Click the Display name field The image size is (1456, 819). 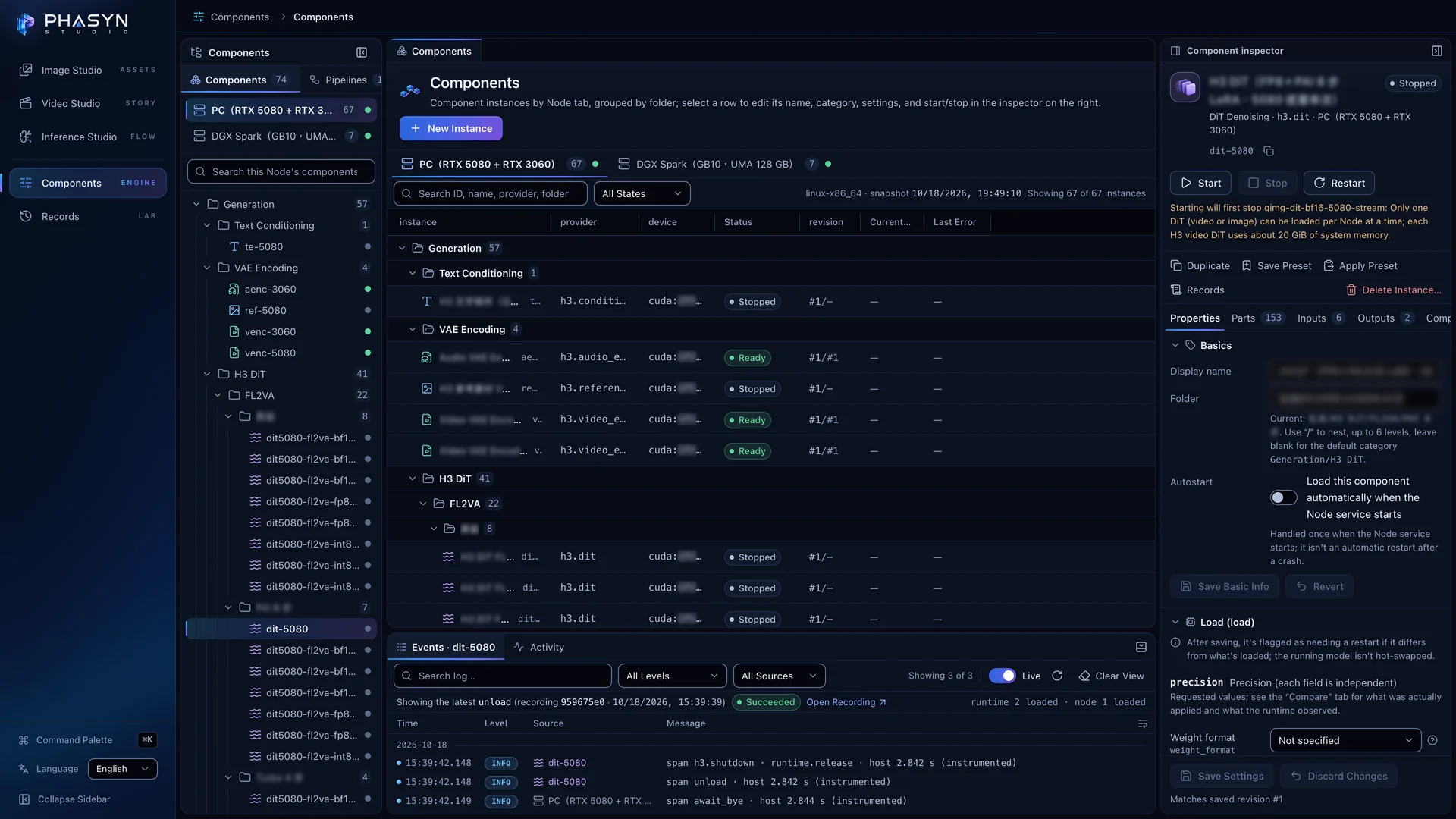(x=1354, y=371)
